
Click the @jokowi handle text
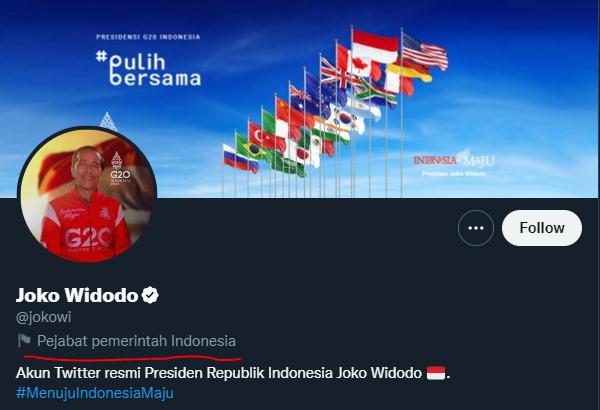44,317
